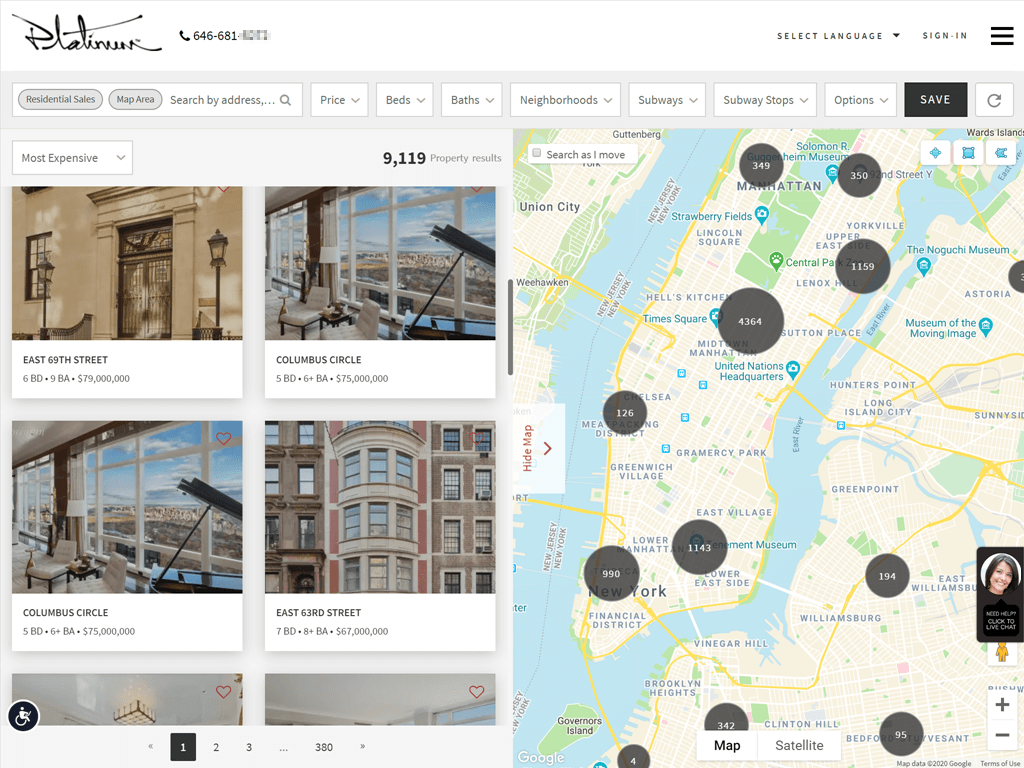
Task: Click the SIGN-IN link
Action: pos(945,36)
